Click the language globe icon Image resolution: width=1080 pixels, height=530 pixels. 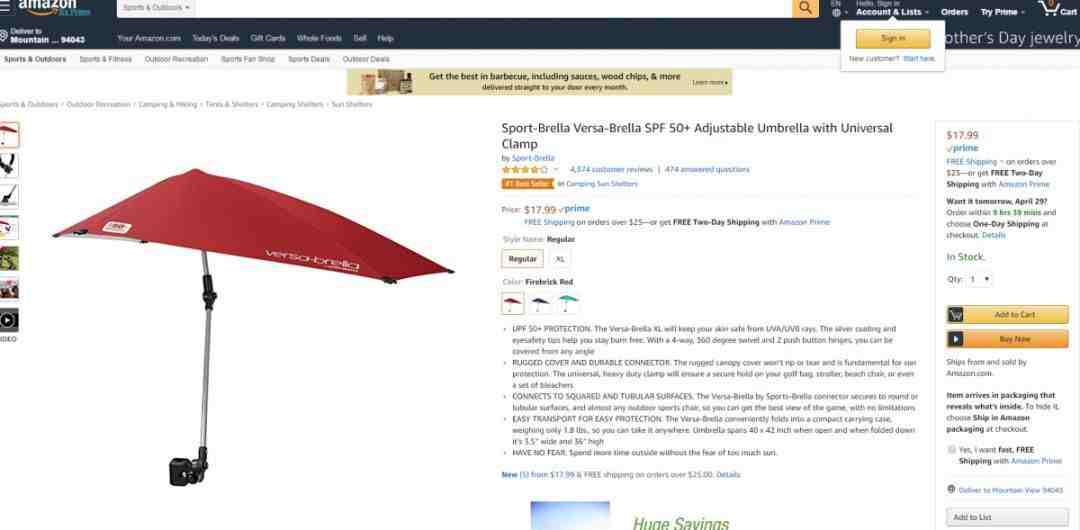pyautogui.click(x=836, y=12)
